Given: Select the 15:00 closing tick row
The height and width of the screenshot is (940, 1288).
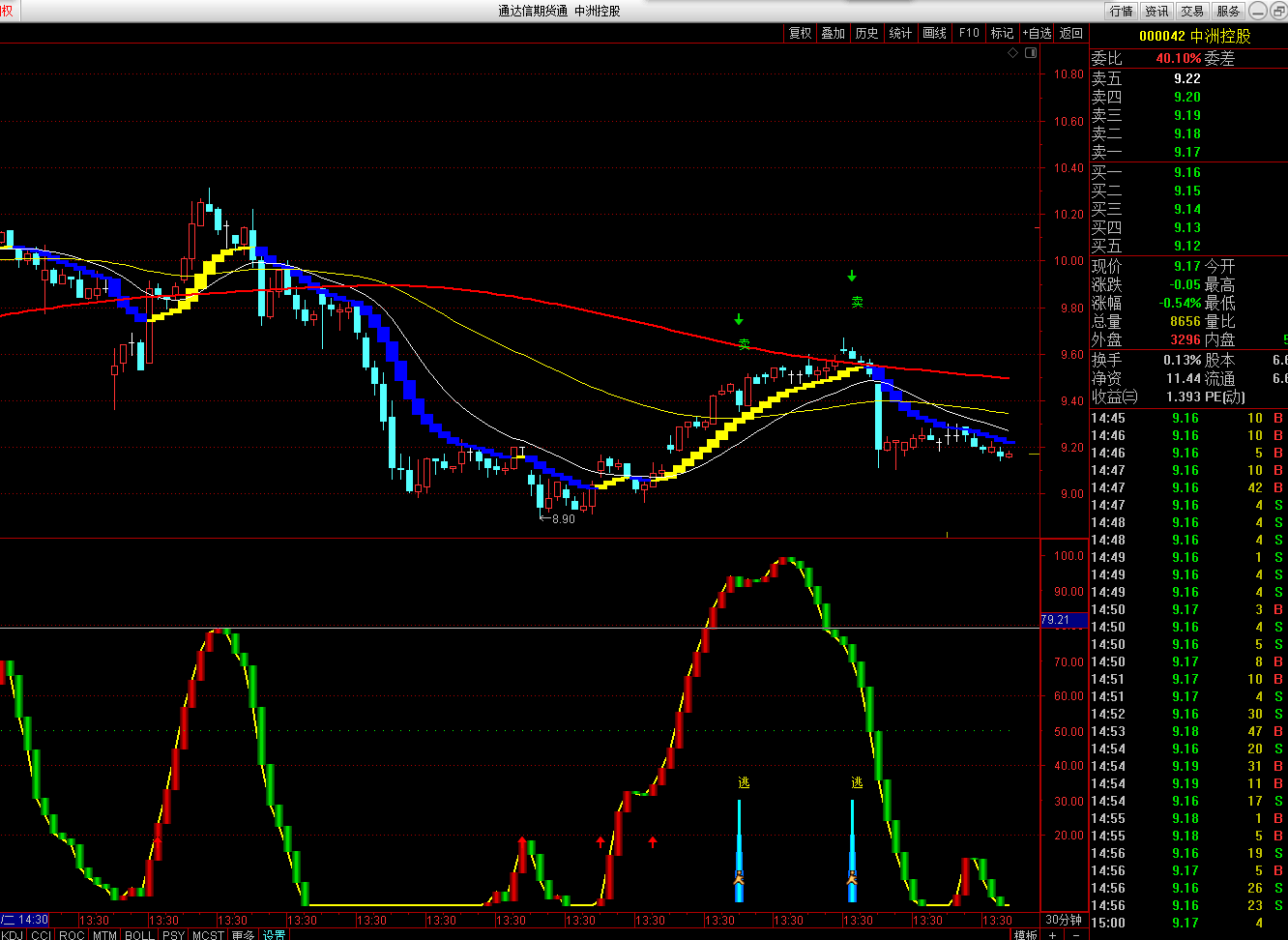Looking at the screenshot, I should [1189, 923].
